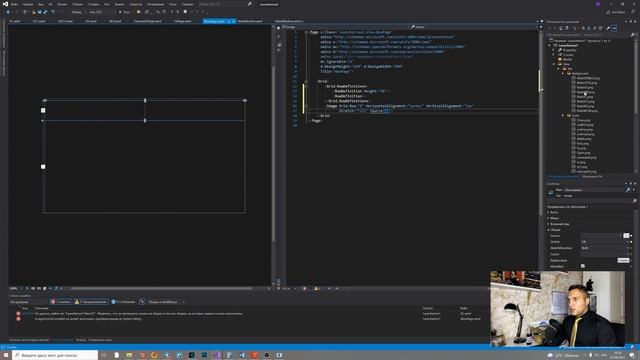This screenshot has width=640, height=360.
Task: Select the View folder in Solution Explorer
Action: (x=566, y=64)
